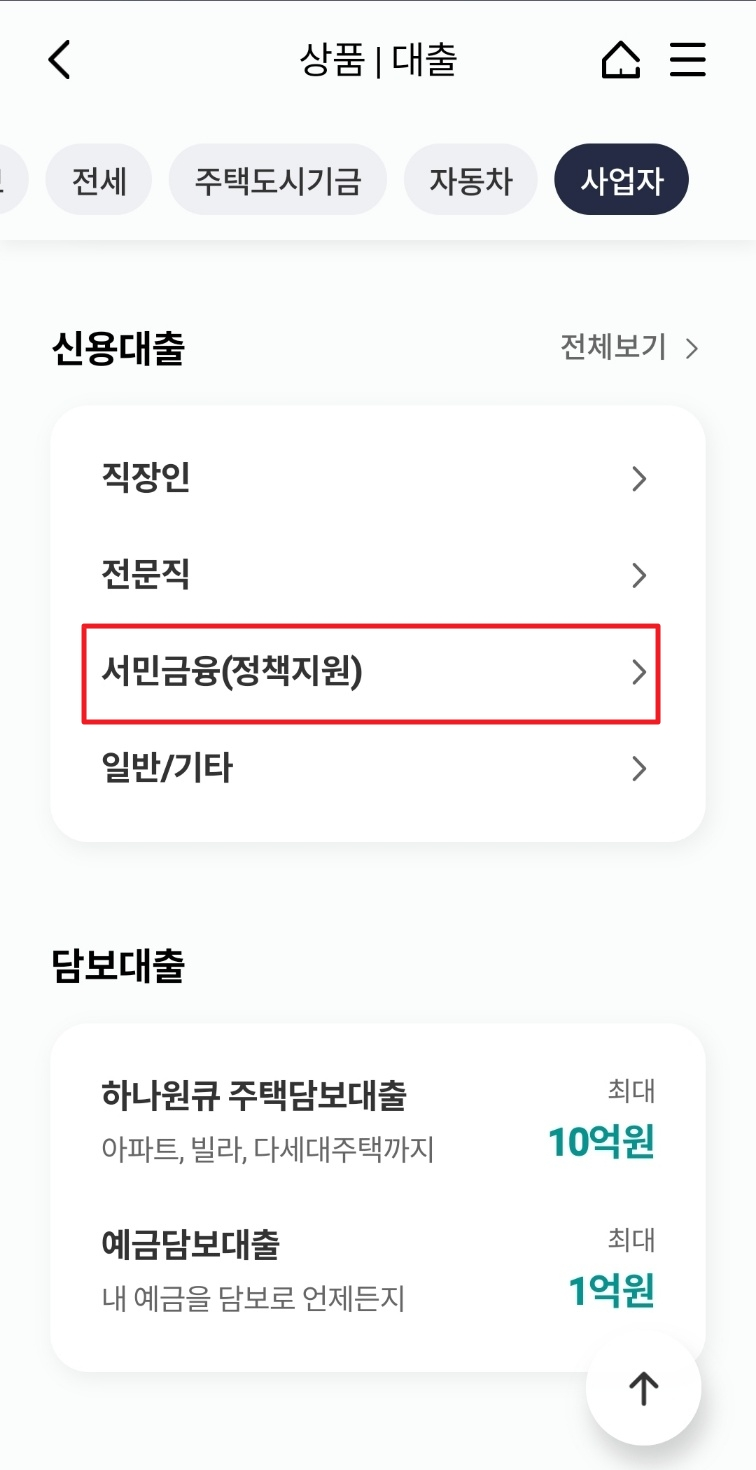
Task: Switch to the 주택도시기금 category
Action: (x=277, y=179)
